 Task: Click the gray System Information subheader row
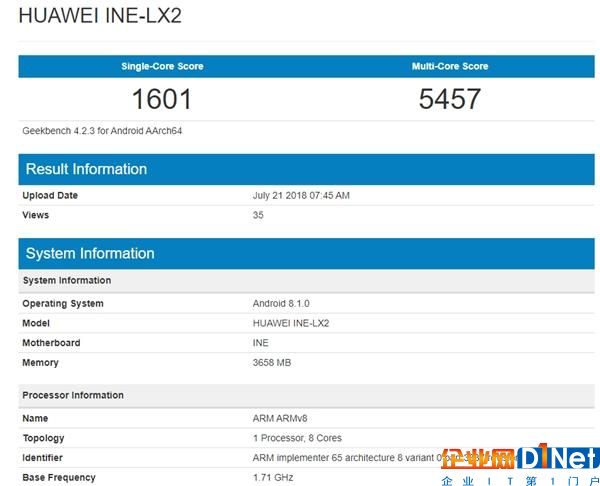307,281
